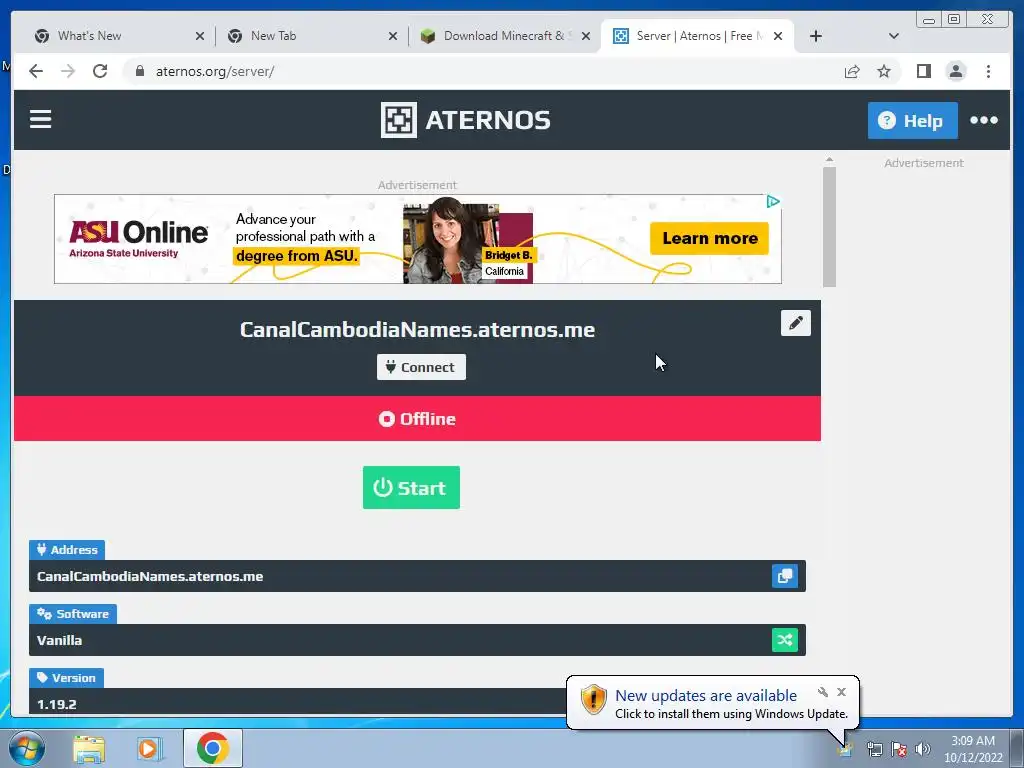The image size is (1024, 768).
Task: Focus the address bar URL
Action: click(x=215, y=71)
